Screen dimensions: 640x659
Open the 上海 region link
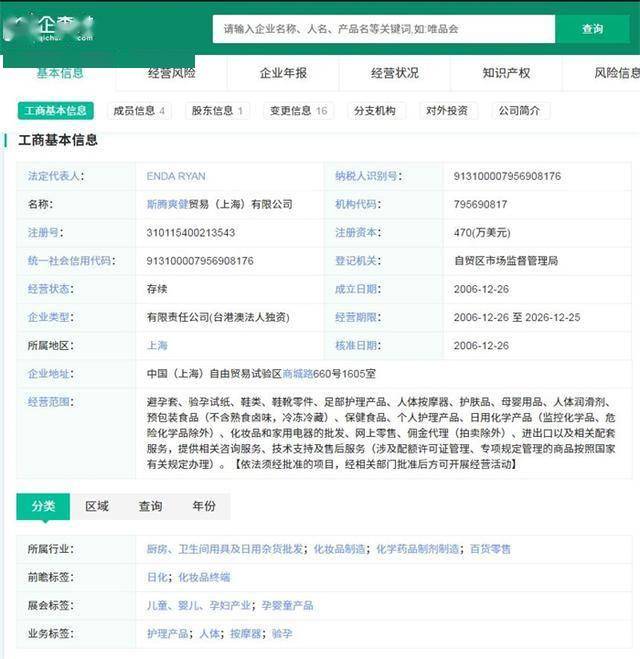157,345
